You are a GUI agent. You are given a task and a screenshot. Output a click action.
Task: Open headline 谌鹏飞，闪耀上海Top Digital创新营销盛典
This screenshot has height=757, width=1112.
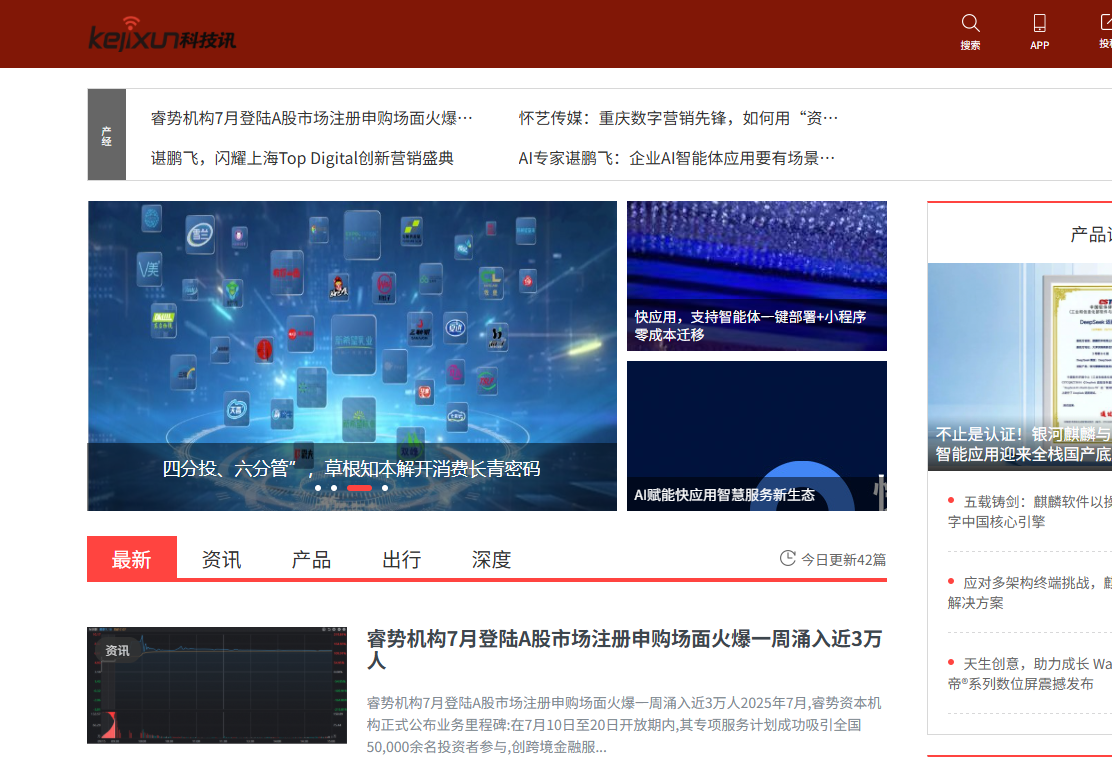(302, 158)
